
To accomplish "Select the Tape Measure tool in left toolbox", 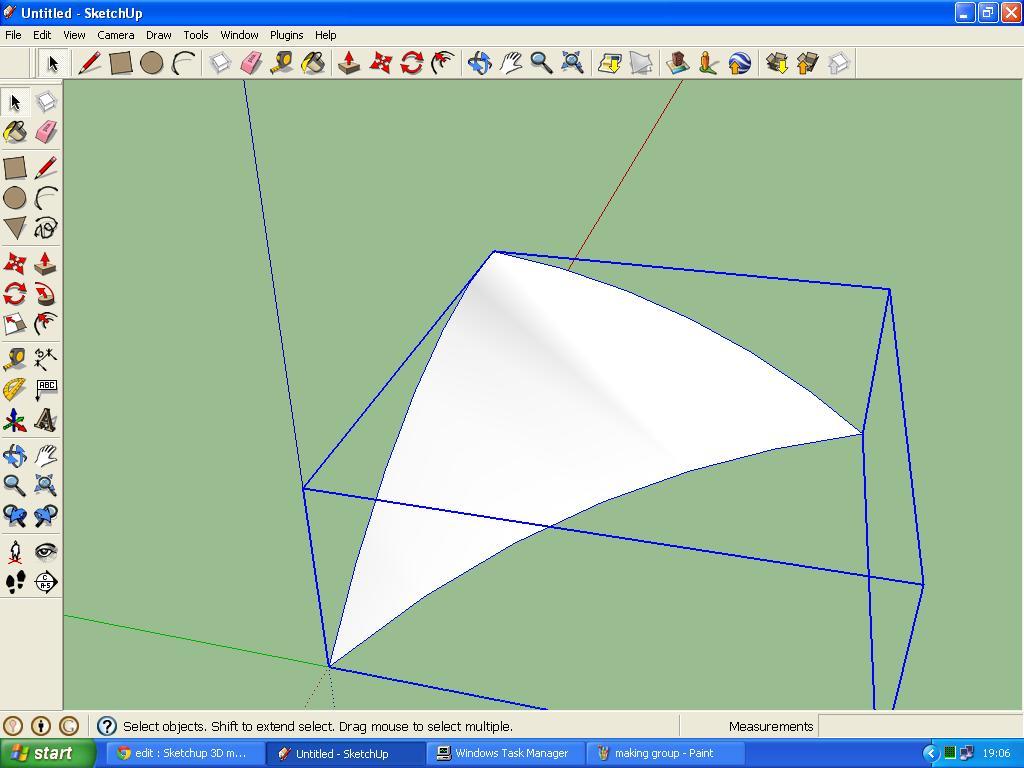I will (15, 359).
